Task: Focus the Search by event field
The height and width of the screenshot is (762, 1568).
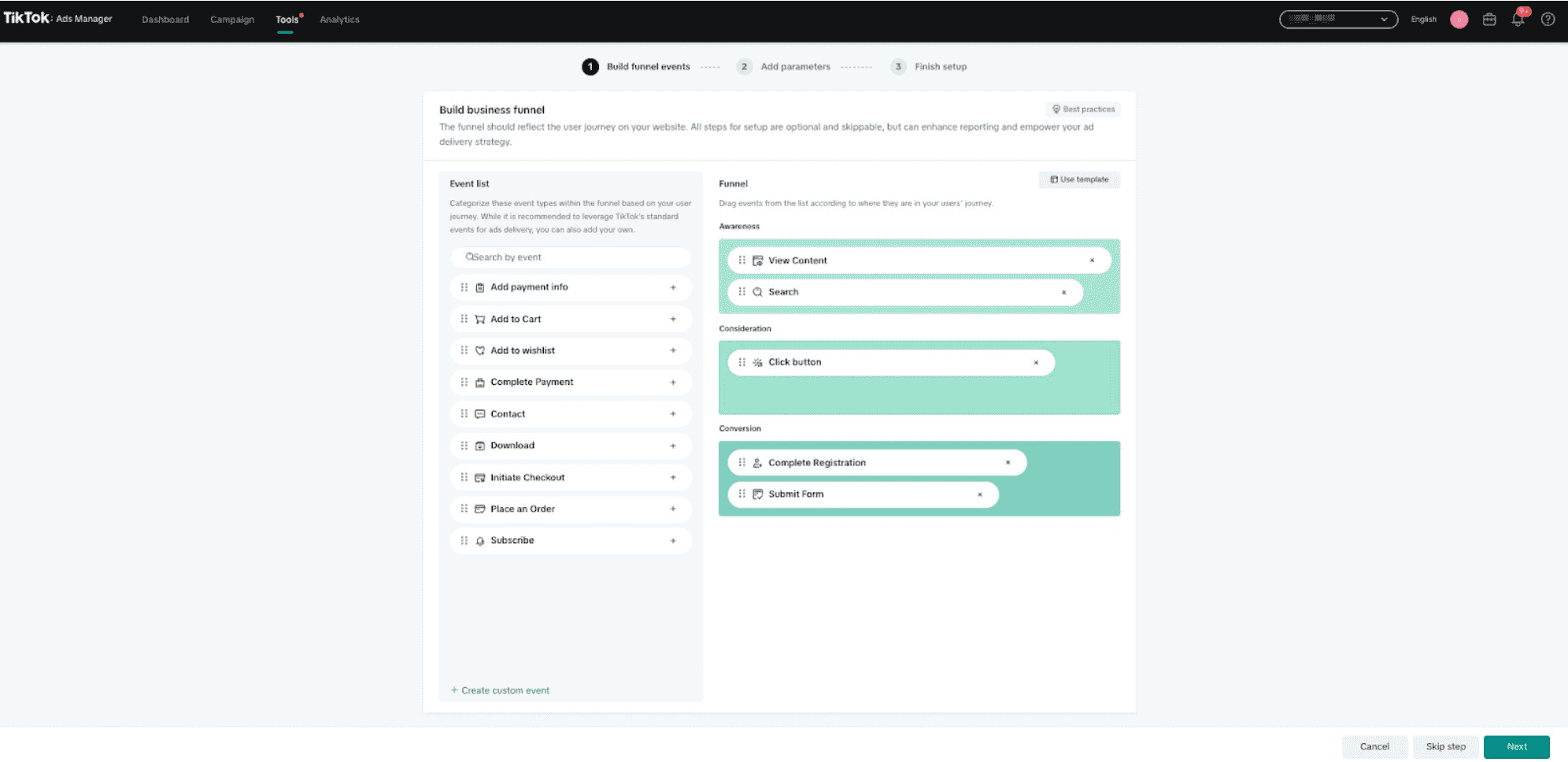Action: click(x=571, y=257)
